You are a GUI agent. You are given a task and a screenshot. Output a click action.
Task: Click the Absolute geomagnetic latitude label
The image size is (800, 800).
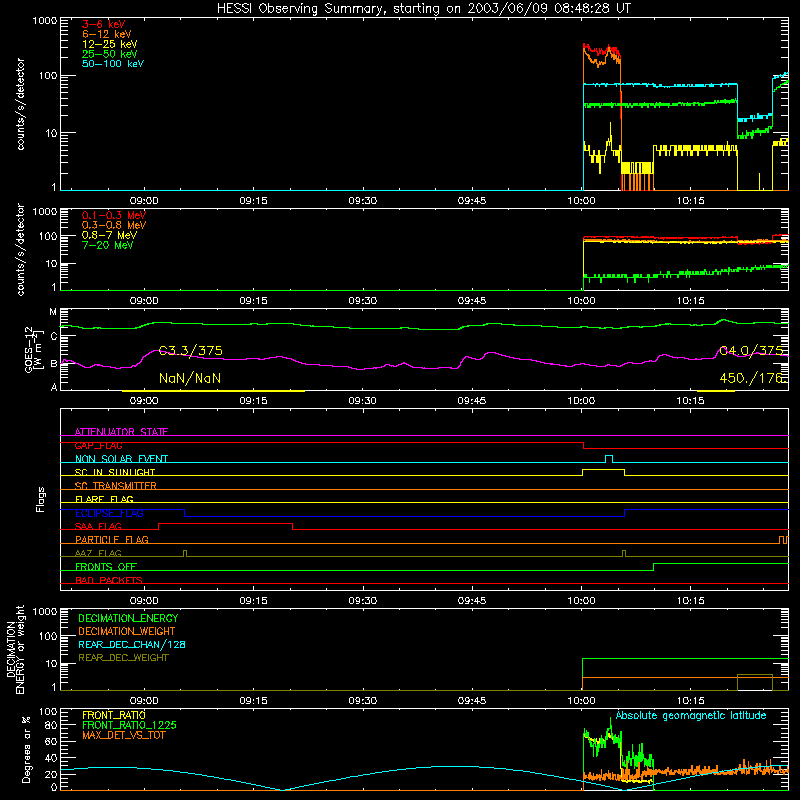click(691, 715)
